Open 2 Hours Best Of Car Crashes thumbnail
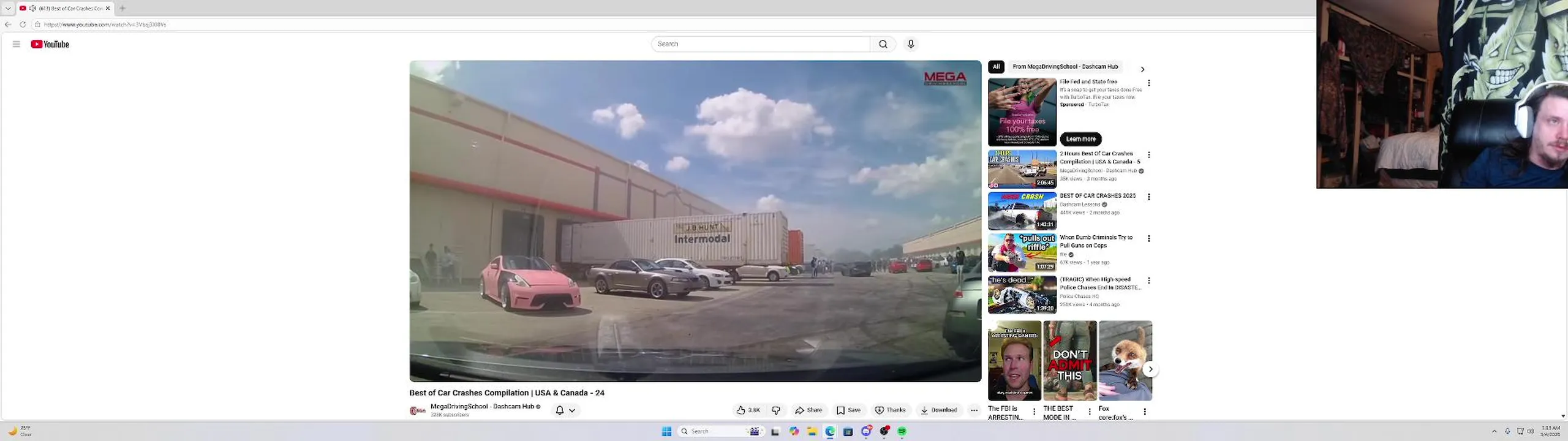The height and width of the screenshot is (441, 1568). click(x=1022, y=169)
